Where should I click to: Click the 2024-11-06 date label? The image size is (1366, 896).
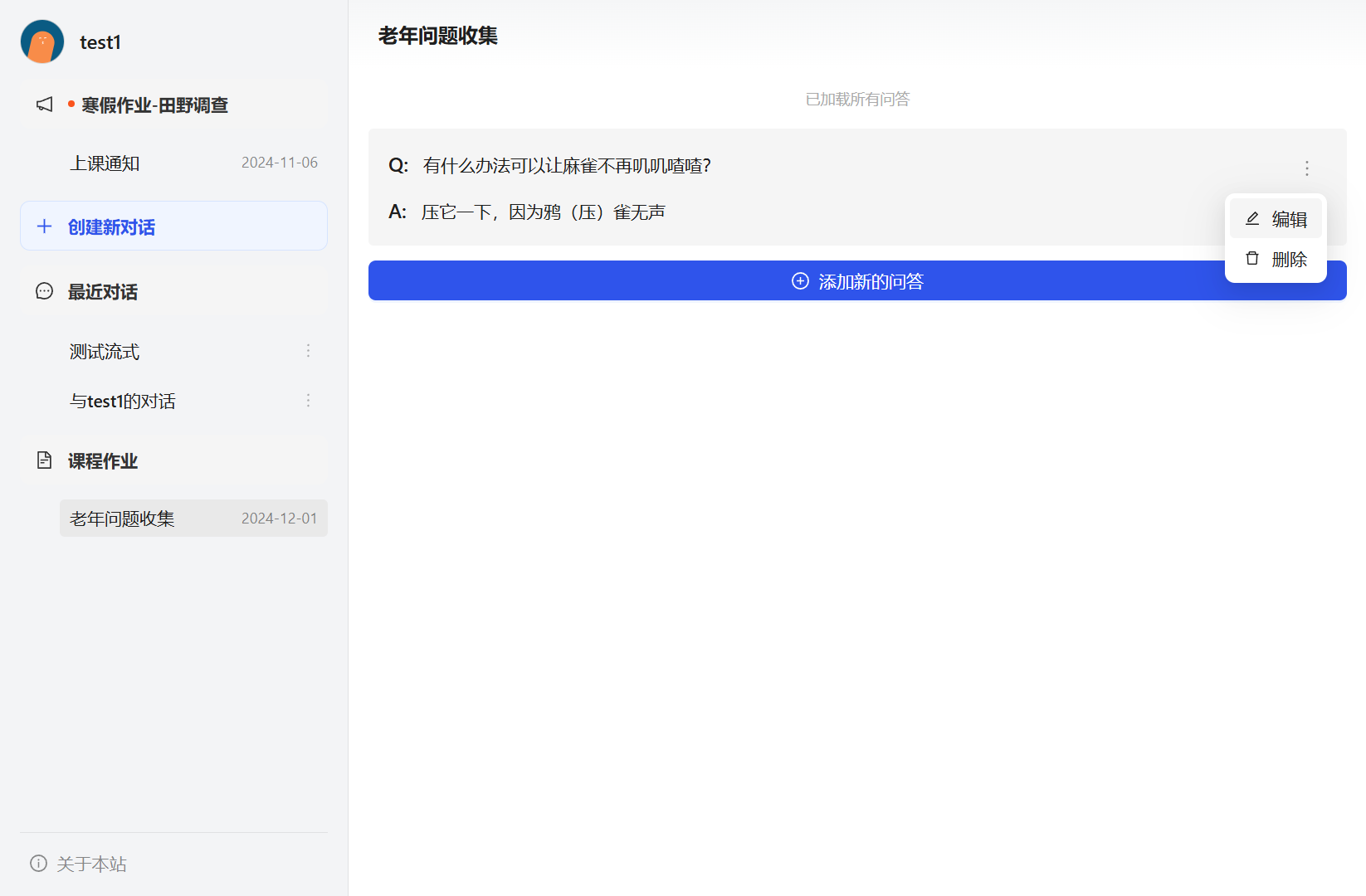pyautogui.click(x=280, y=163)
